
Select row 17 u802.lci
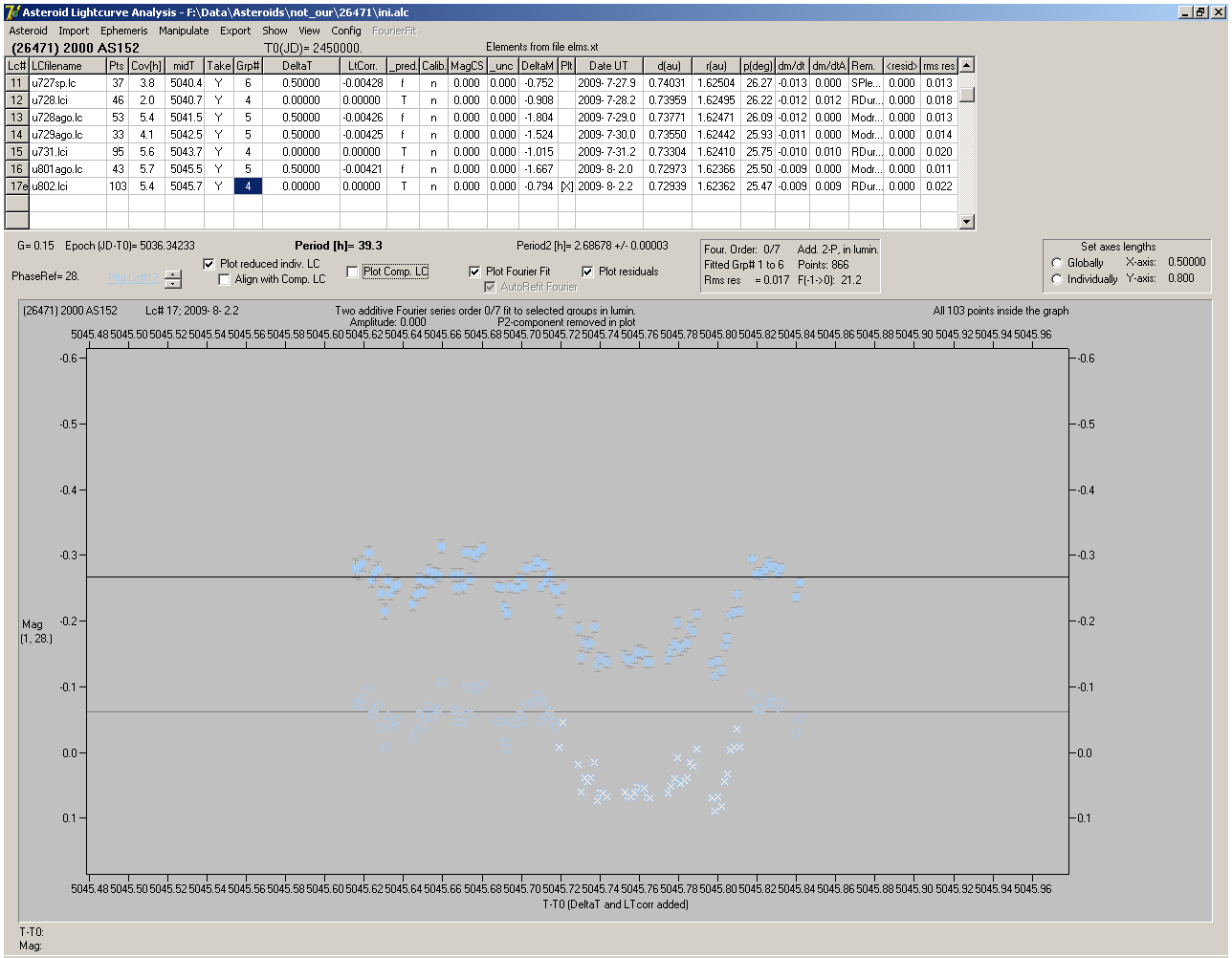coord(480,186)
